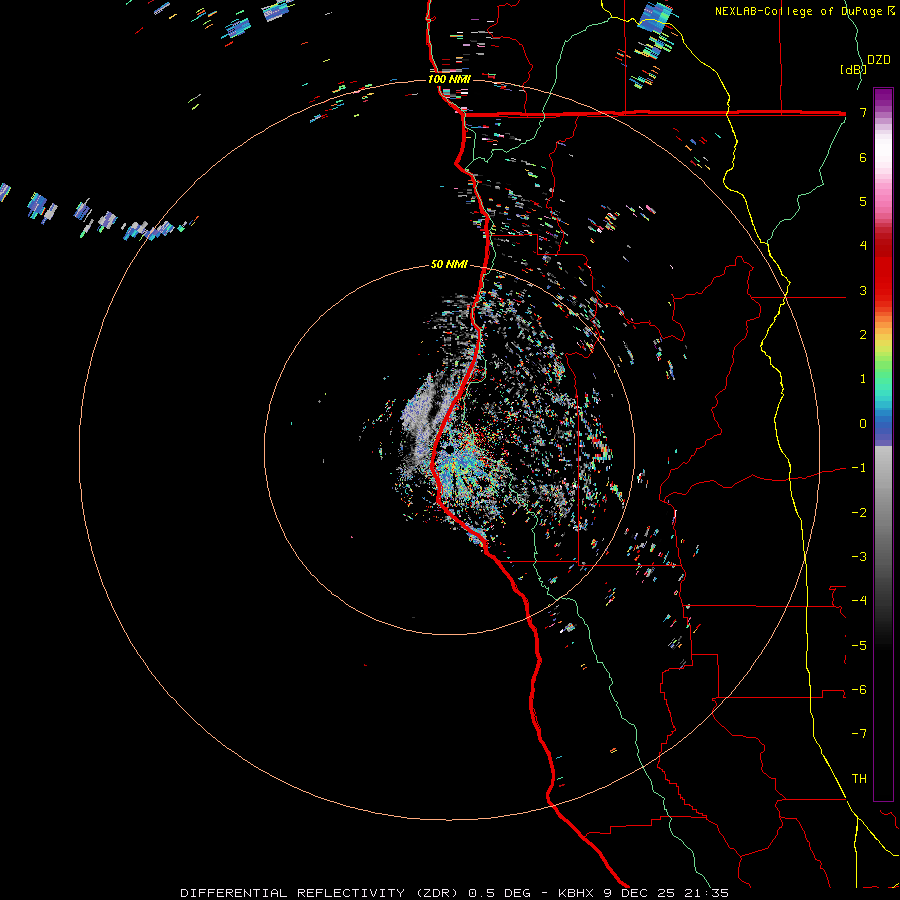Click the 7 value on the scale

863,112
